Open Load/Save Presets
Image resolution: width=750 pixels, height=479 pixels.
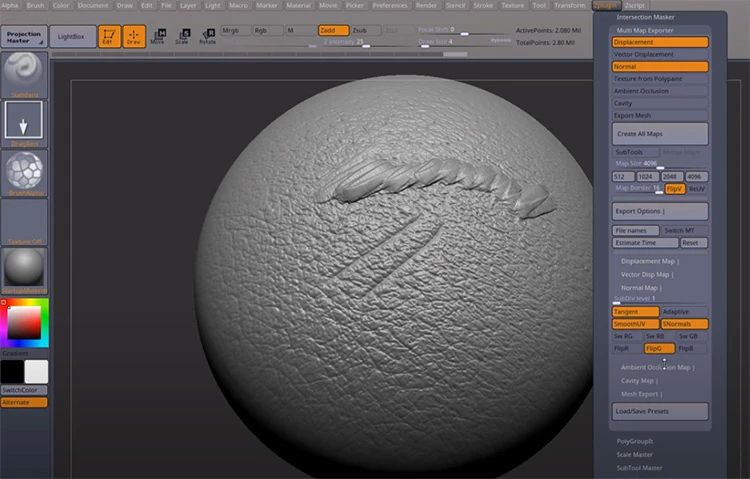660,412
